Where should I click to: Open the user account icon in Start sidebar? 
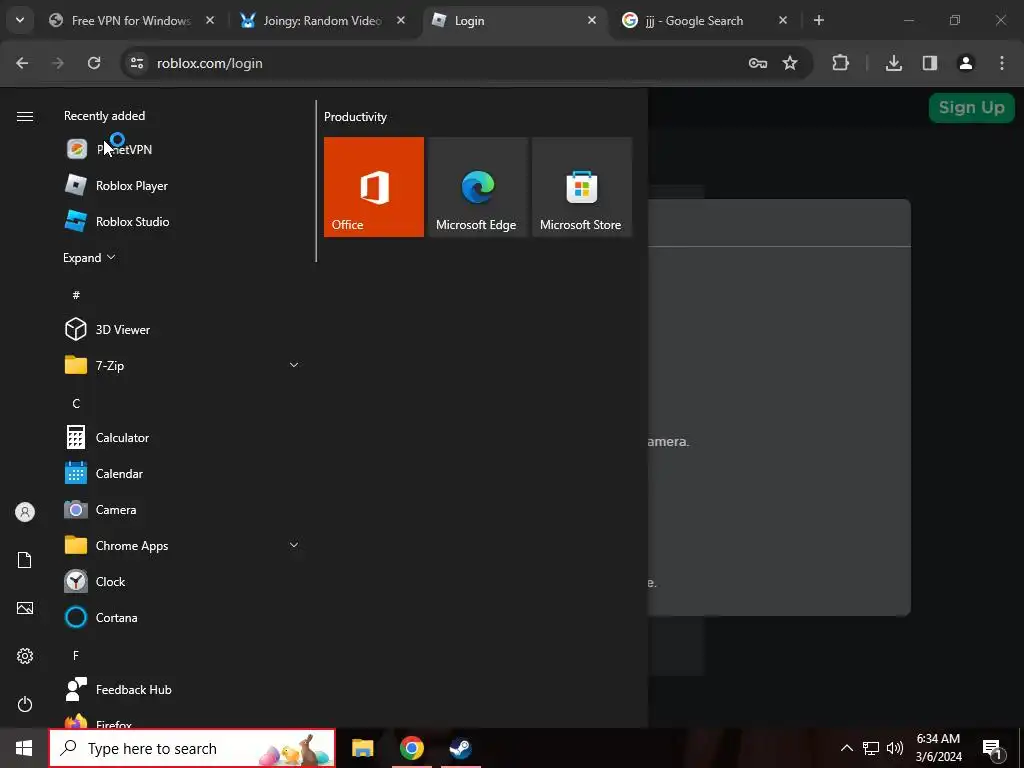pos(25,512)
